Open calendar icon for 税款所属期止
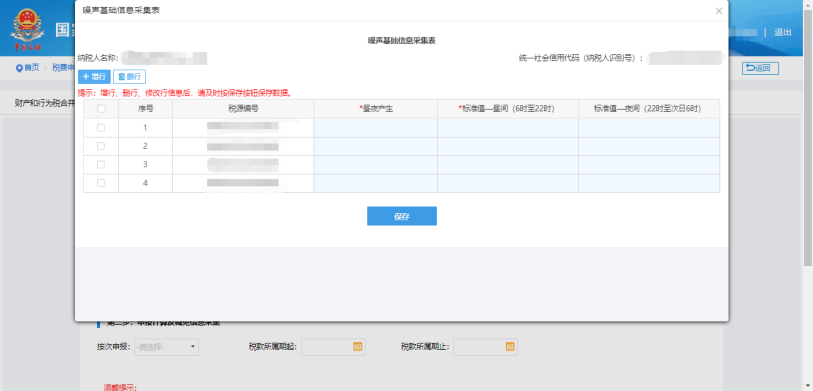Screen dimensions: 813x391 [x=510, y=347]
